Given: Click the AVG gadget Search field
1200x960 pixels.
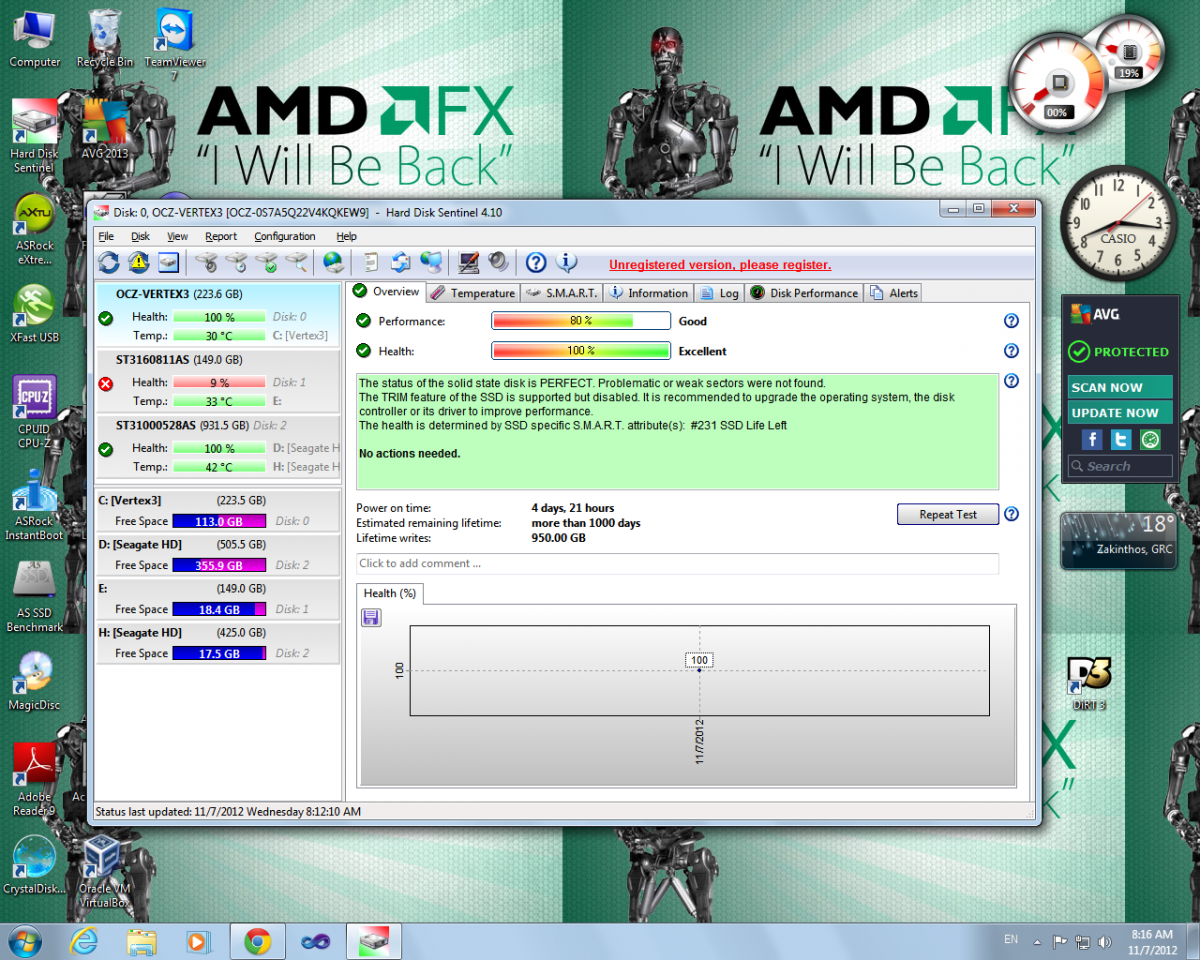Looking at the screenshot, I should tap(1120, 466).
